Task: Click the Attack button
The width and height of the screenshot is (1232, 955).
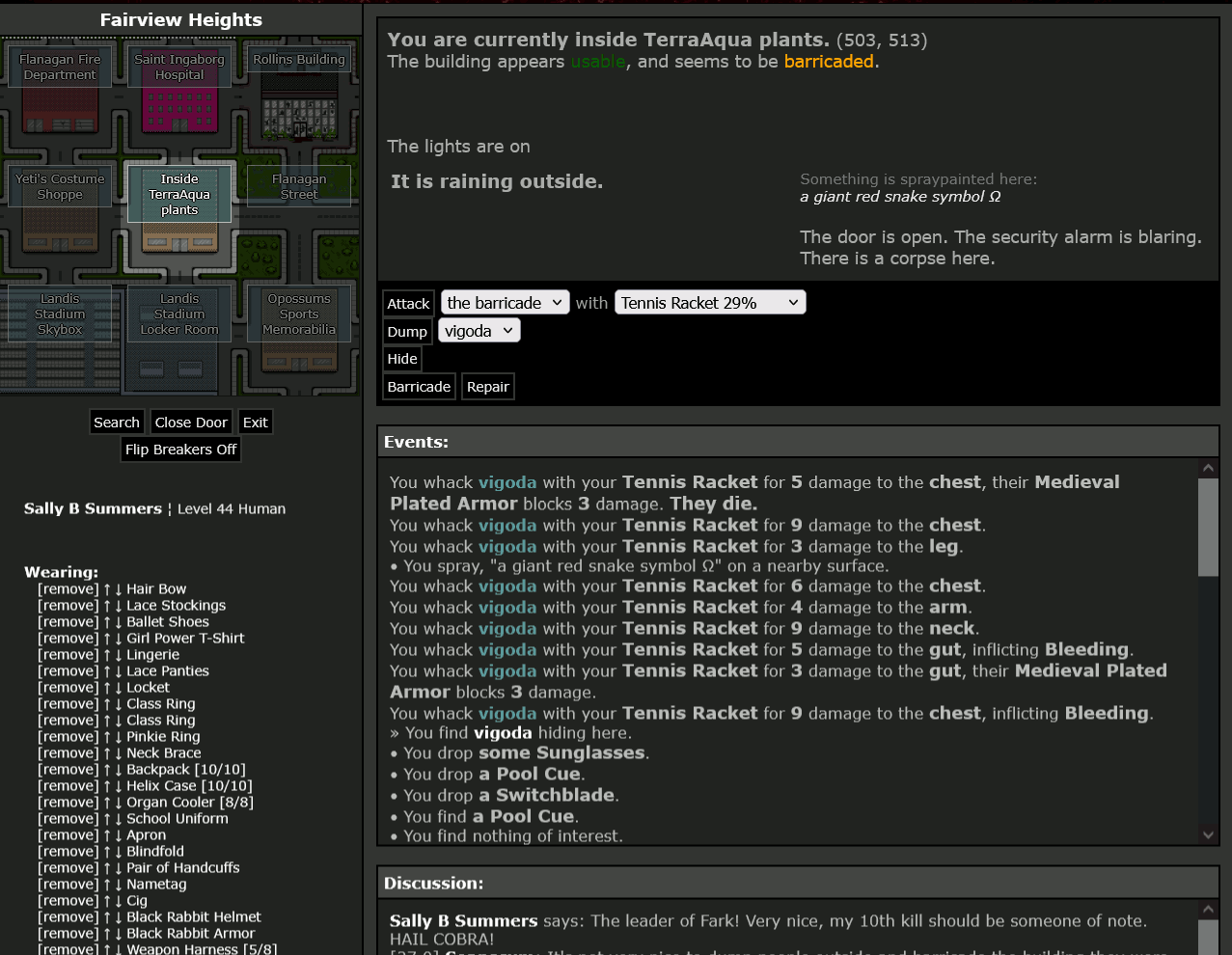Action: pyautogui.click(x=408, y=304)
